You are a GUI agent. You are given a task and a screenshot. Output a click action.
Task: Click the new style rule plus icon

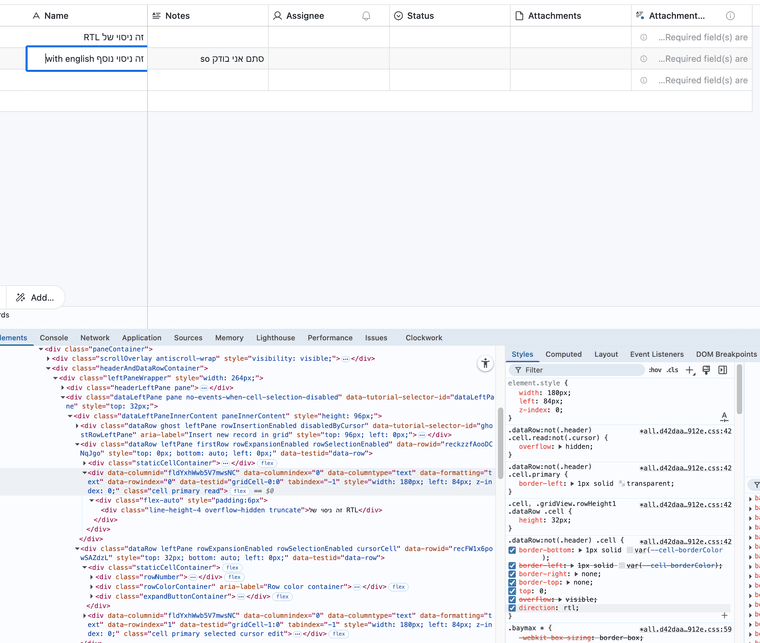click(689, 370)
